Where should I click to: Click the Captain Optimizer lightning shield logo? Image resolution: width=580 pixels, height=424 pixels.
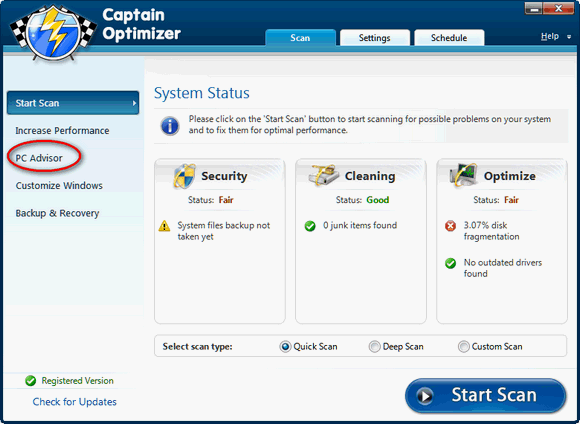(53, 33)
